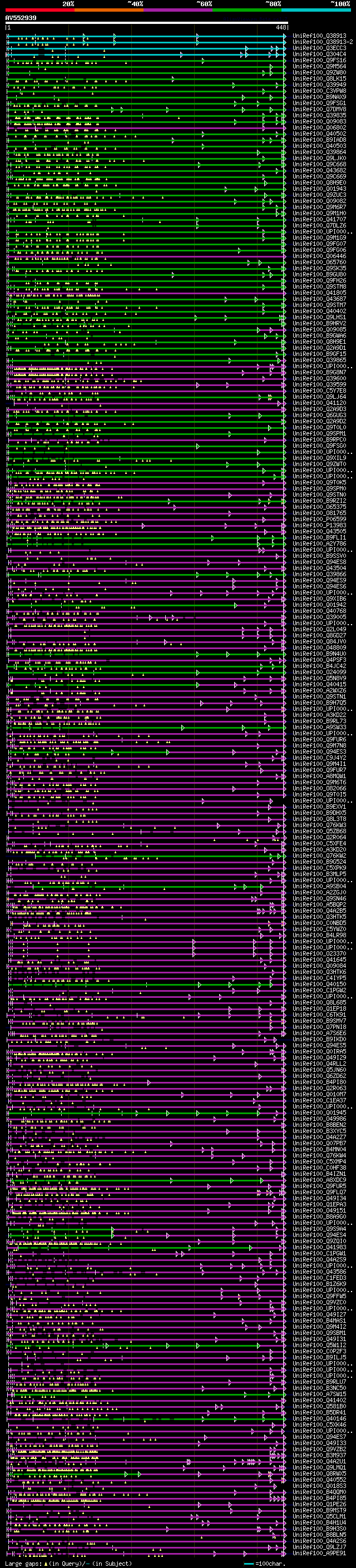Viewport: 356px width, 1568px height.
Task: Select label UniRef100_Q94ES7
Action: [x=319, y=1437]
